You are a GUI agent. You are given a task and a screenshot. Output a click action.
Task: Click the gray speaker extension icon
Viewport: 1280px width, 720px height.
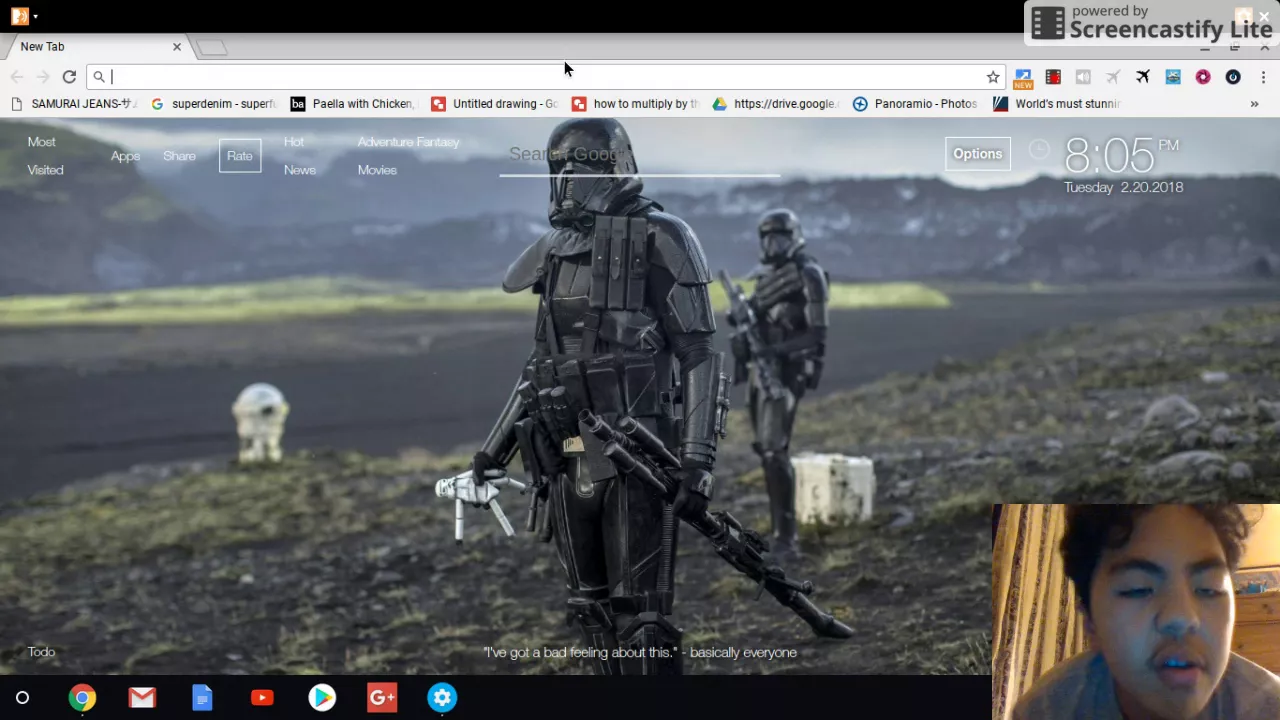click(x=1083, y=77)
